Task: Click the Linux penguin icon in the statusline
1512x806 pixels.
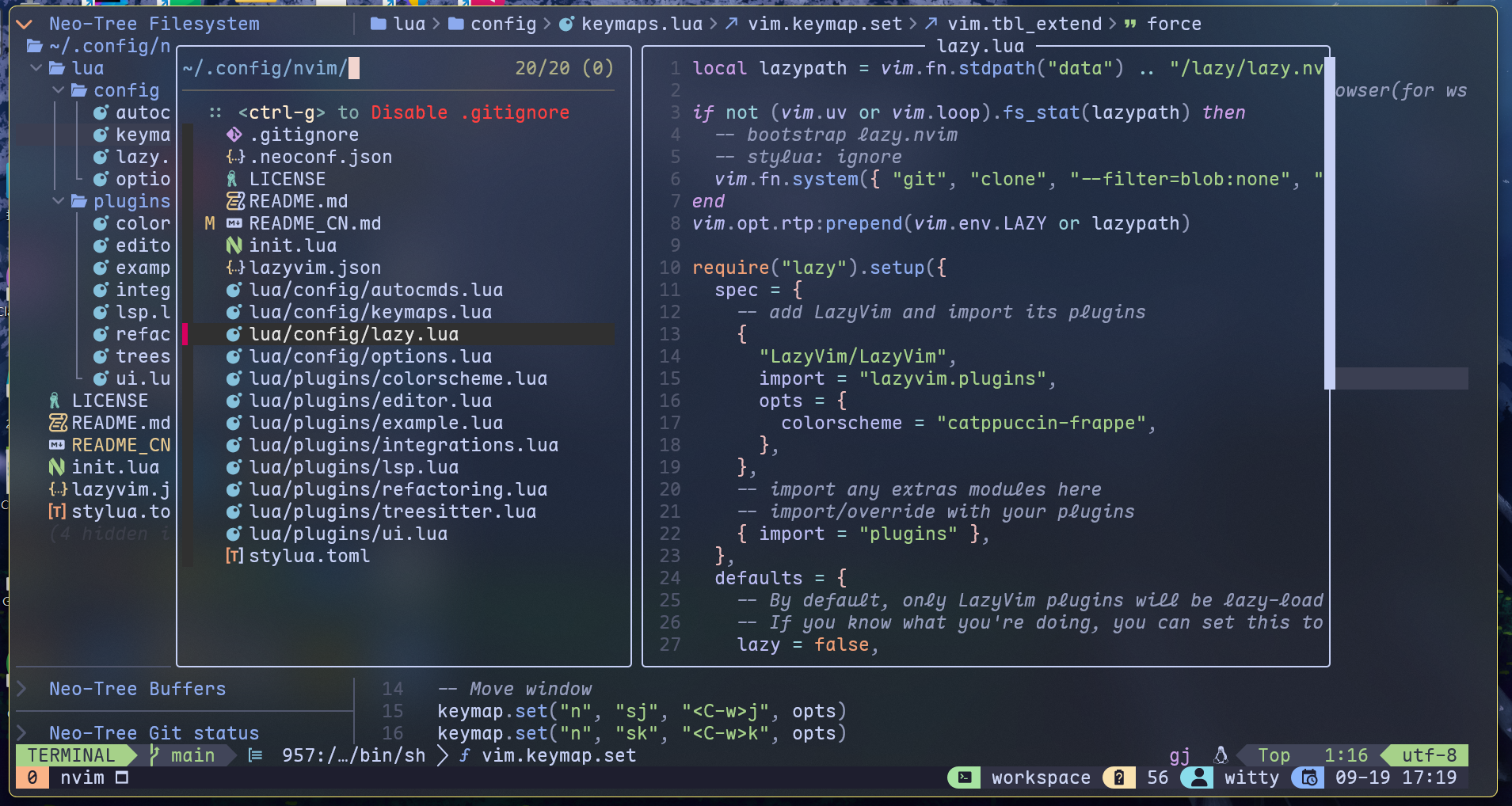Action: tap(1221, 755)
